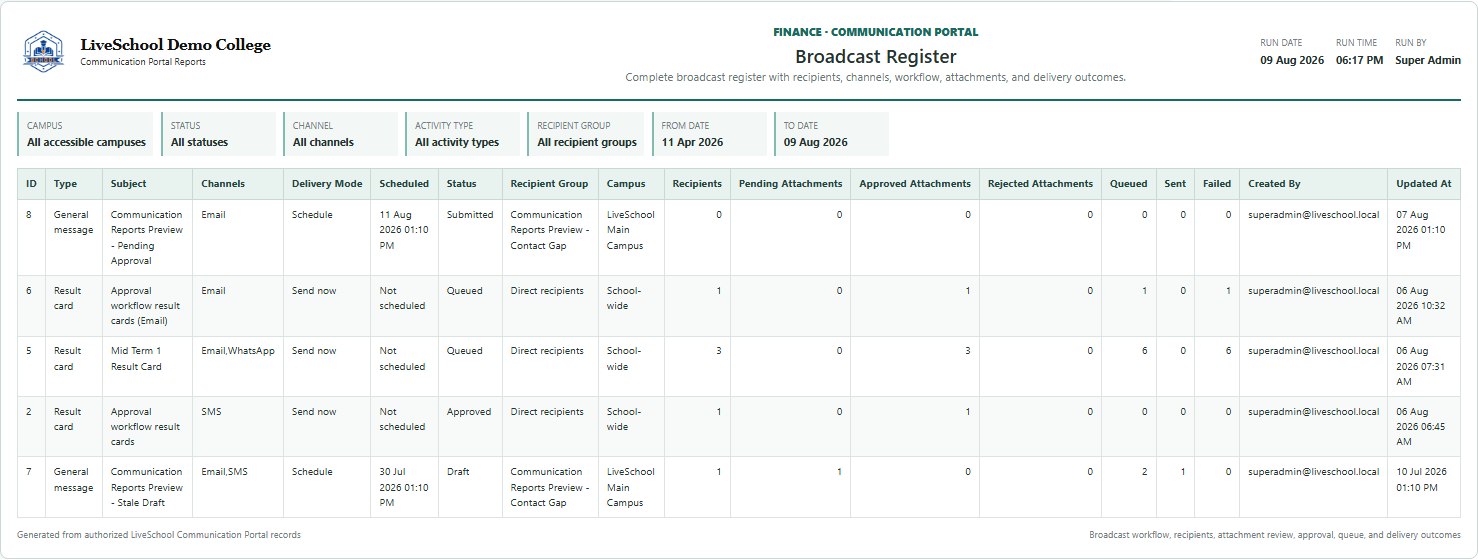
Task: Click the Approved Attachments column header
Action: tap(915, 184)
